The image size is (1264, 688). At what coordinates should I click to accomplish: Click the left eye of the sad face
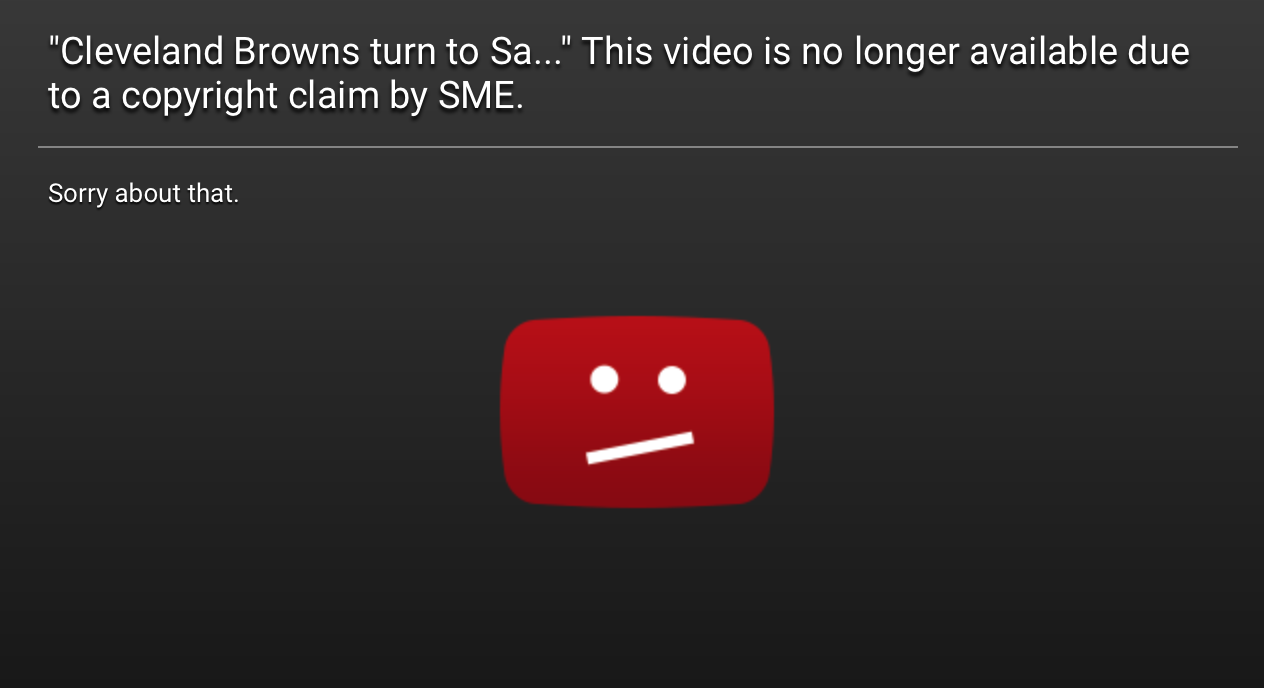click(604, 380)
